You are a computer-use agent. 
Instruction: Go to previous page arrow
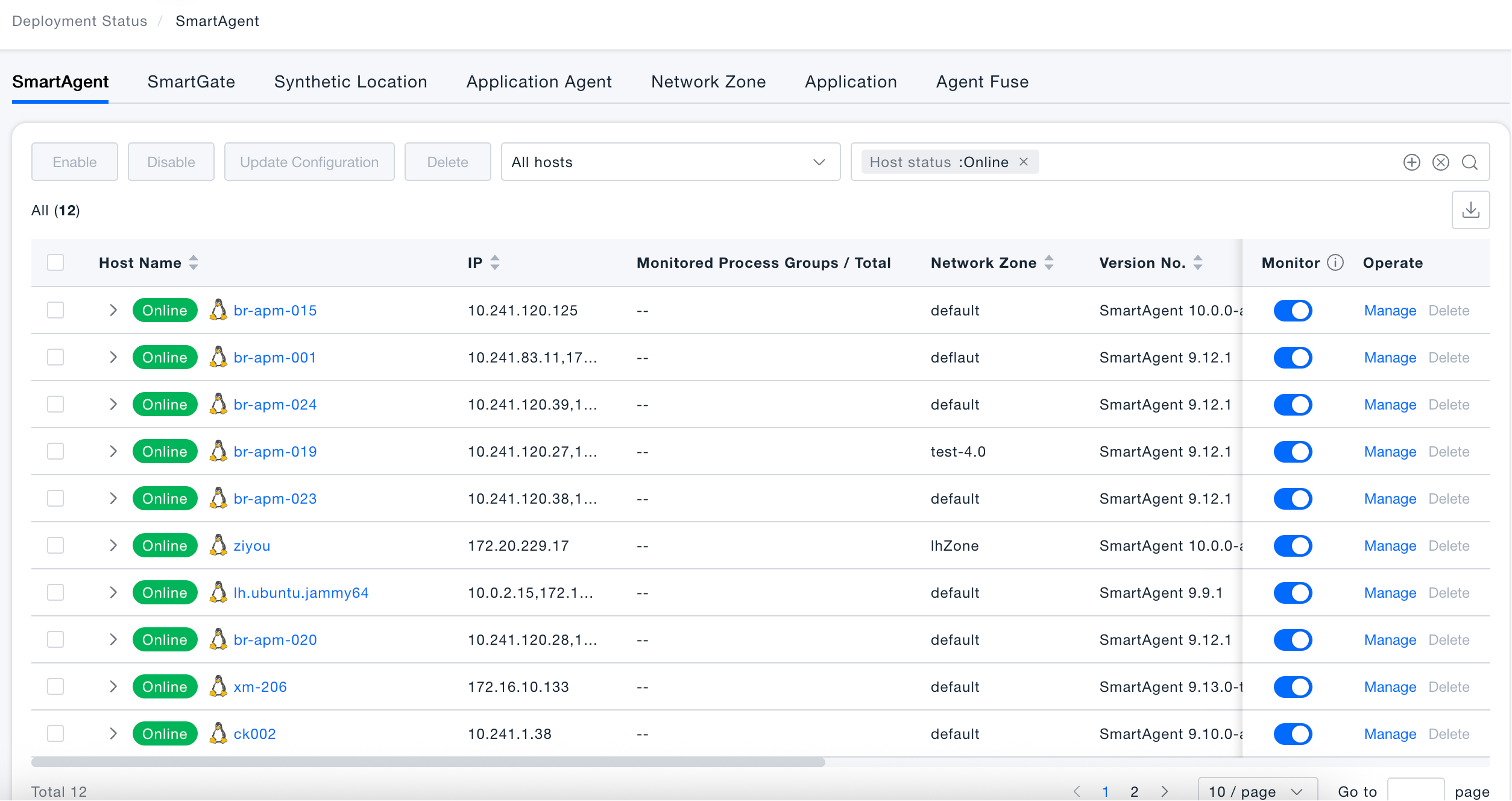[1077, 791]
